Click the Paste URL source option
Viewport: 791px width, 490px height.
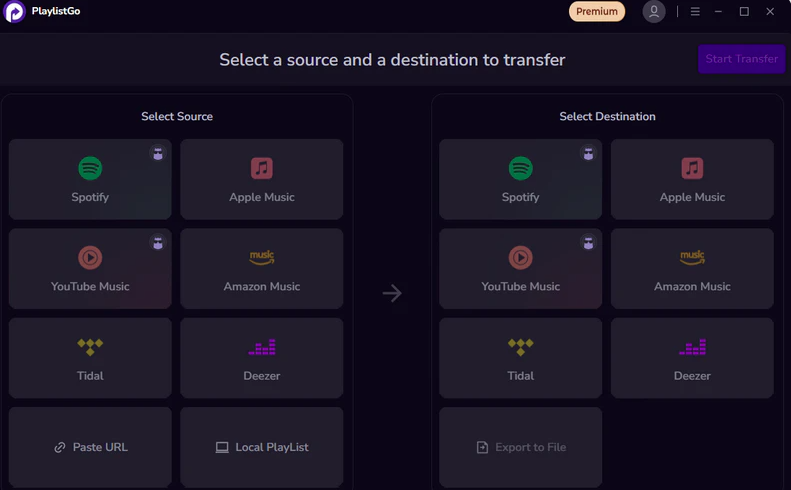[x=90, y=447]
